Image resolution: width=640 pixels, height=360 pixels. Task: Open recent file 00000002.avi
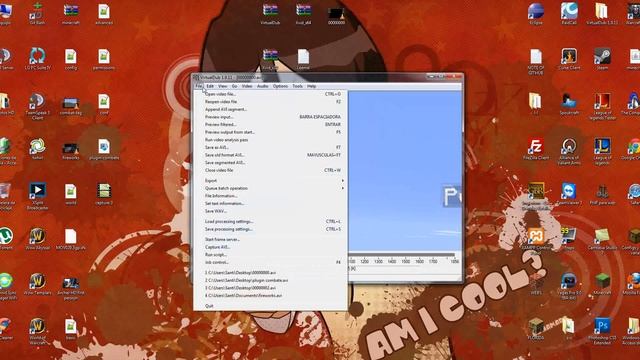(270, 288)
